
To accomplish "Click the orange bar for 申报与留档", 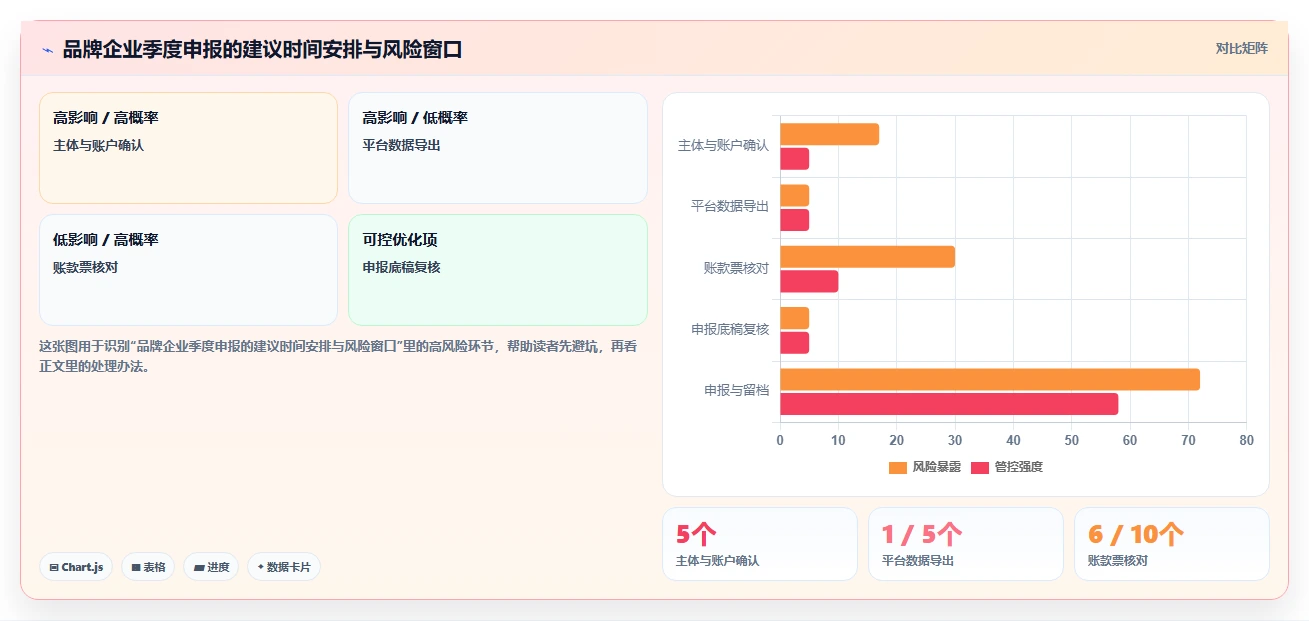I will [x=990, y=380].
